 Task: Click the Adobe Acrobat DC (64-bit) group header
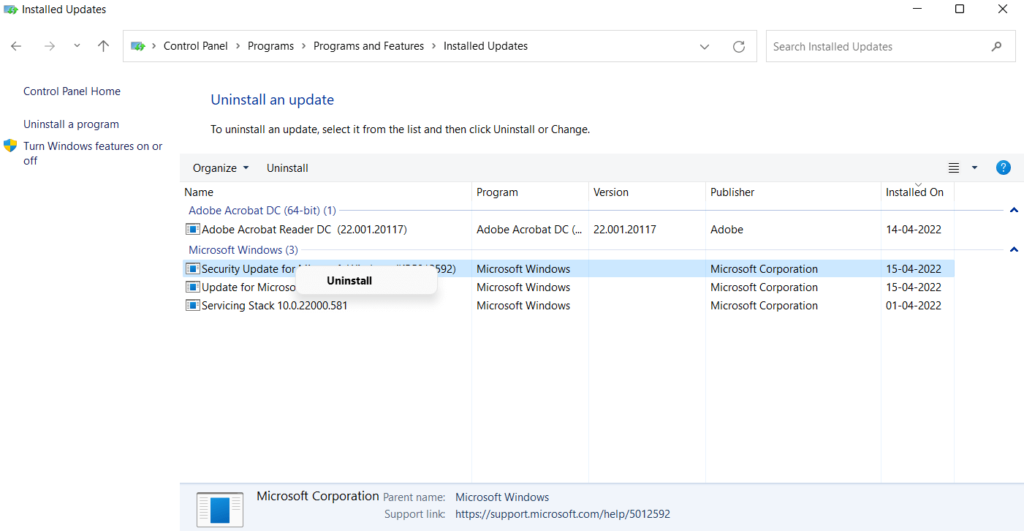pyautogui.click(x=262, y=210)
